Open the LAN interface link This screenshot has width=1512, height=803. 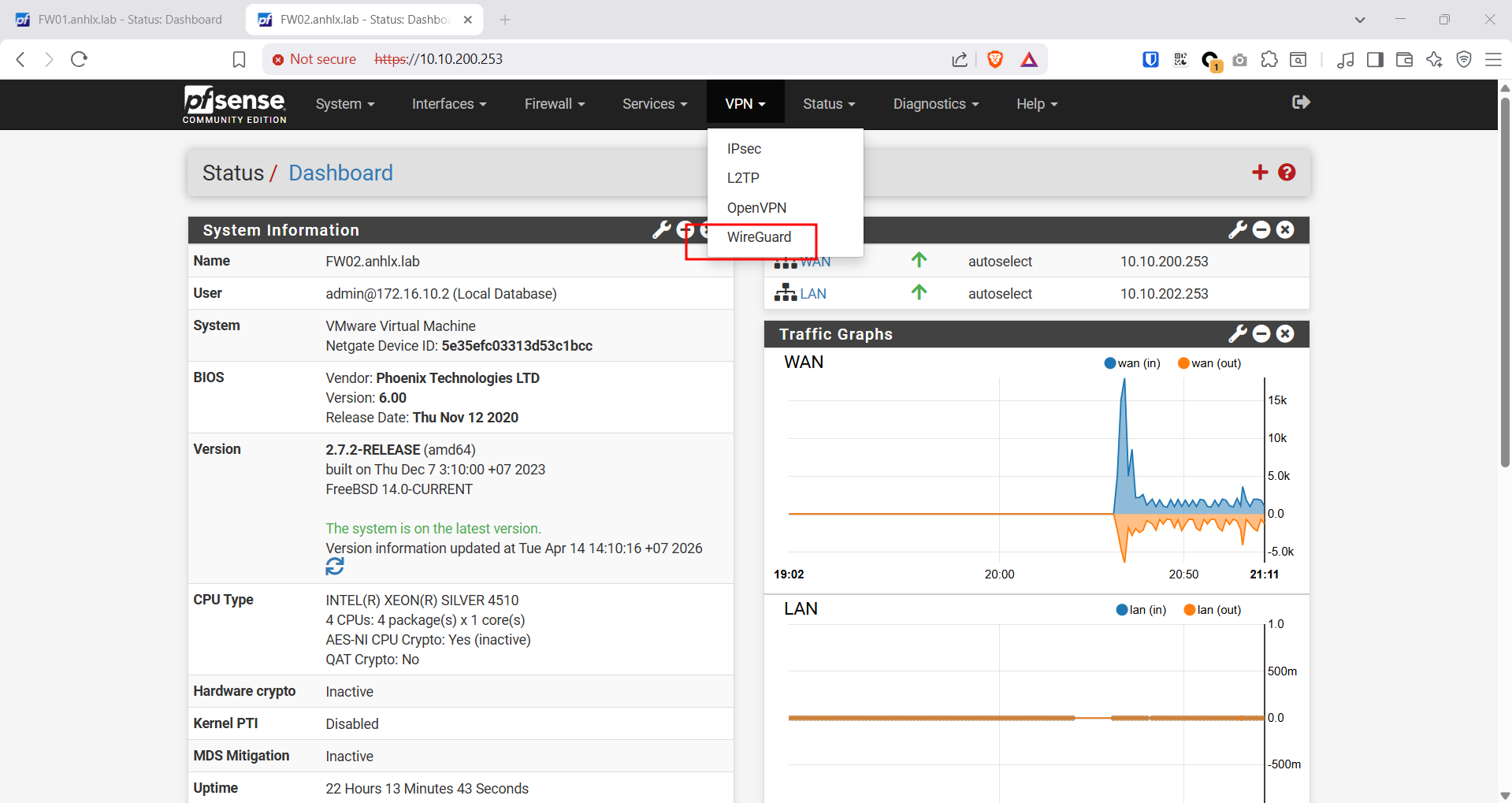pyautogui.click(x=812, y=294)
